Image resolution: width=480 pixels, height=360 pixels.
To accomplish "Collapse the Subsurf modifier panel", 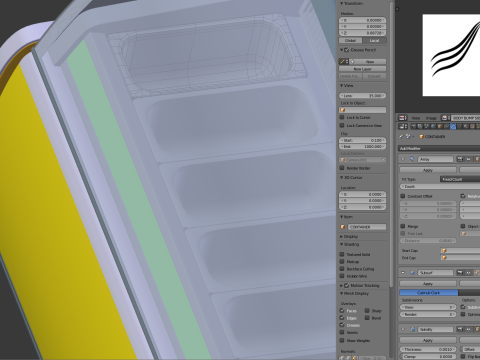I will point(403,272).
